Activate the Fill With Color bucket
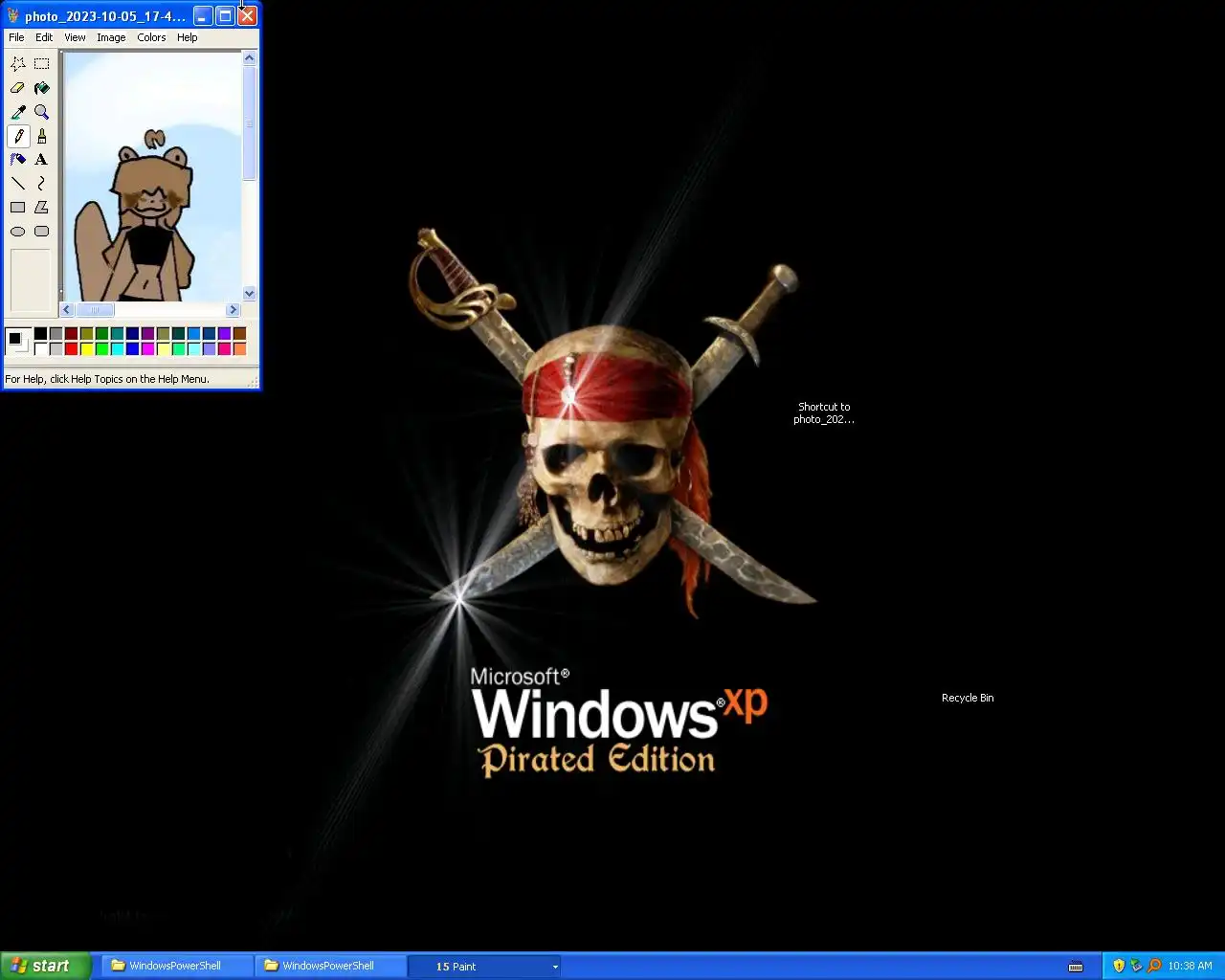 click(41, 88)
